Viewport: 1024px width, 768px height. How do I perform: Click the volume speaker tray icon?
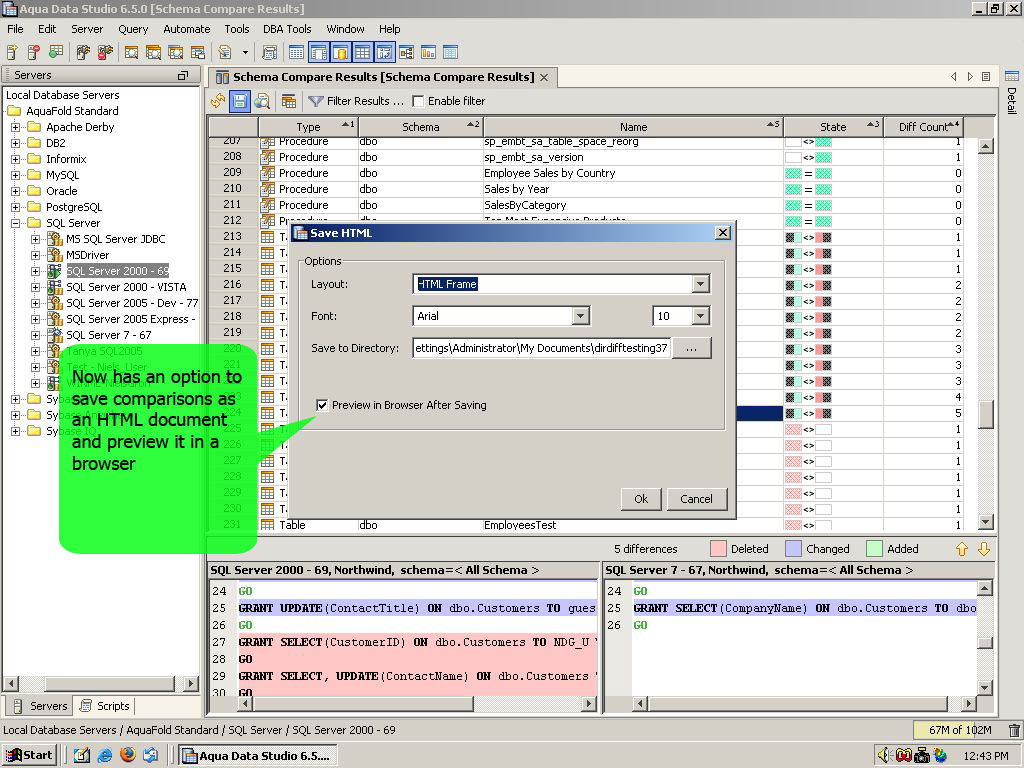(x=883, y=756)
